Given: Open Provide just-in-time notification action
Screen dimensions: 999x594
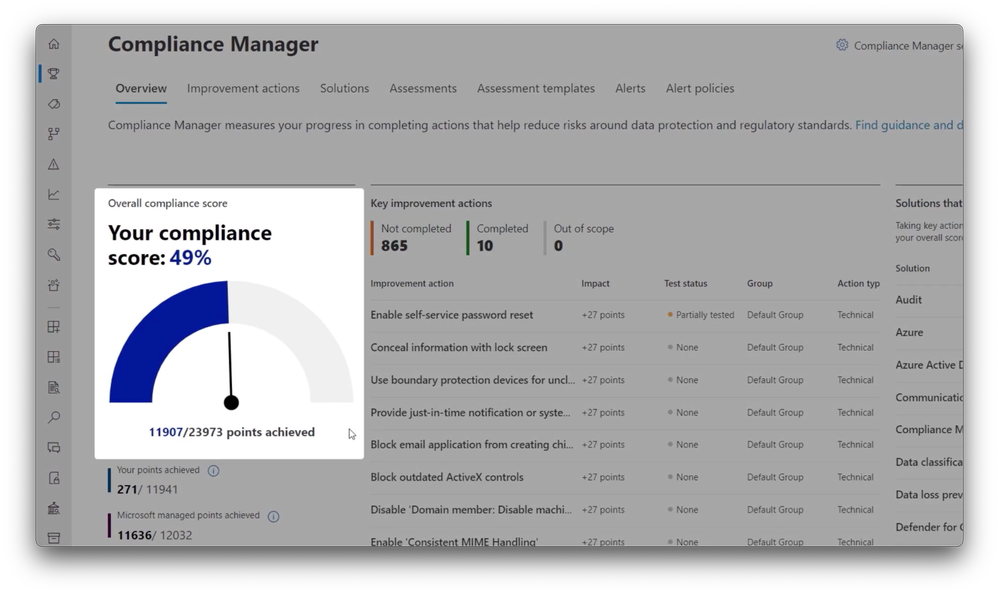Looking at the screenshot, I should pos(470,412).
